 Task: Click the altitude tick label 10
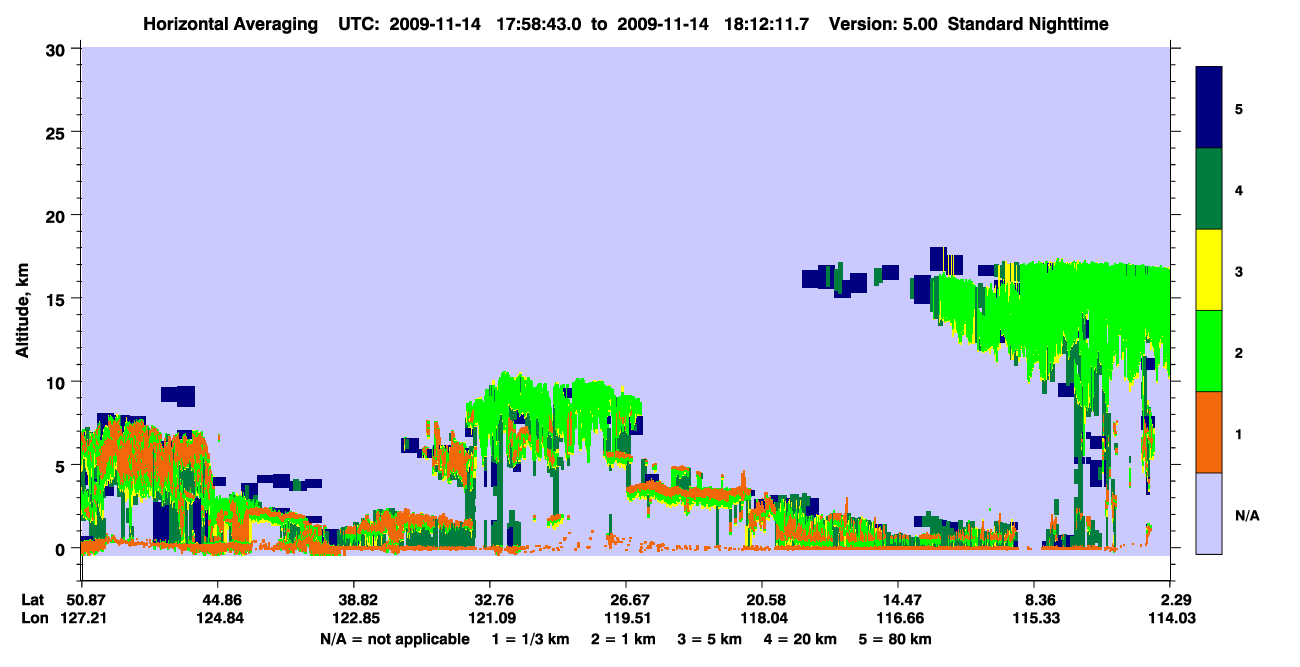pos(56,382)
